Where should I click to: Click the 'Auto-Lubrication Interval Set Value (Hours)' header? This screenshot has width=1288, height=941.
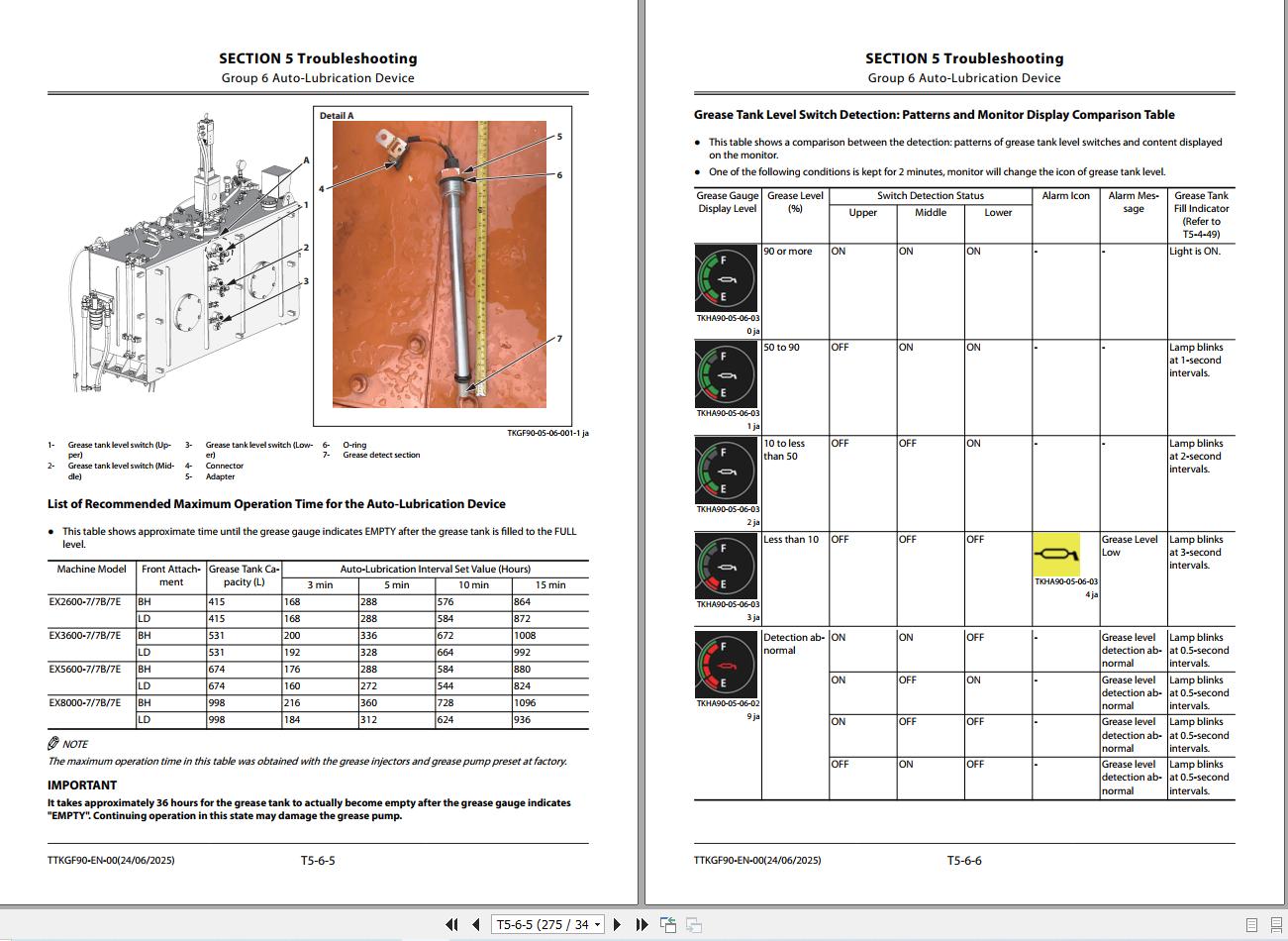[436, 570]
